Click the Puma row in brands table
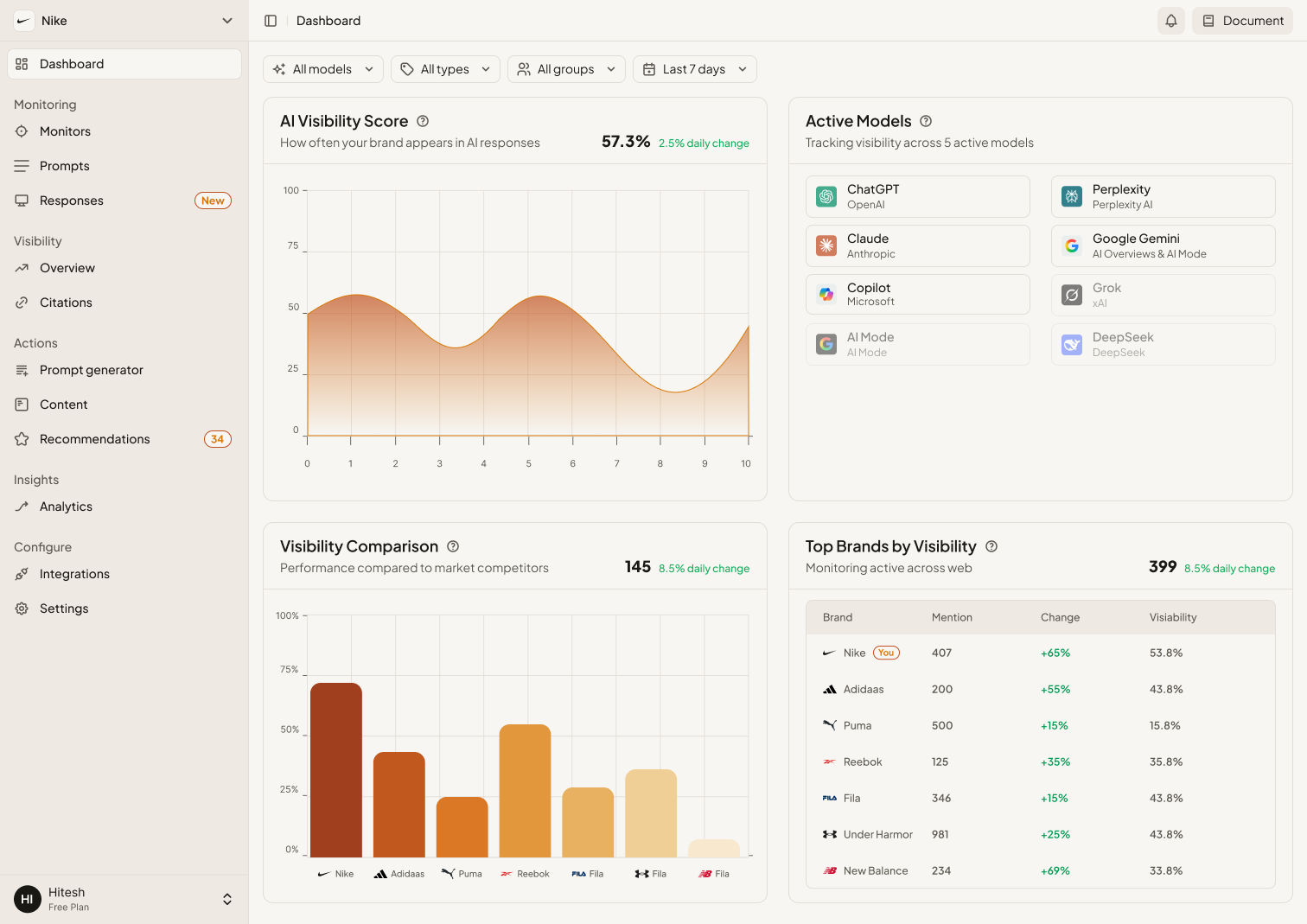 coord(1041,725)
